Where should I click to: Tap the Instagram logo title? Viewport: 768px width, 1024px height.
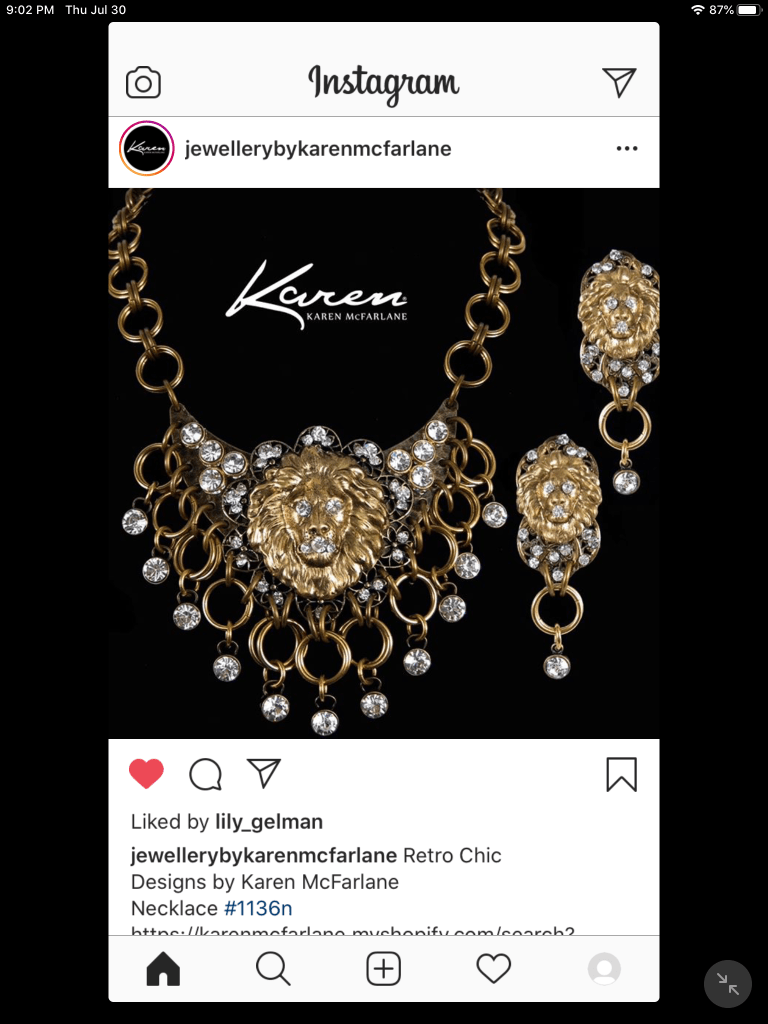(384, 84)
